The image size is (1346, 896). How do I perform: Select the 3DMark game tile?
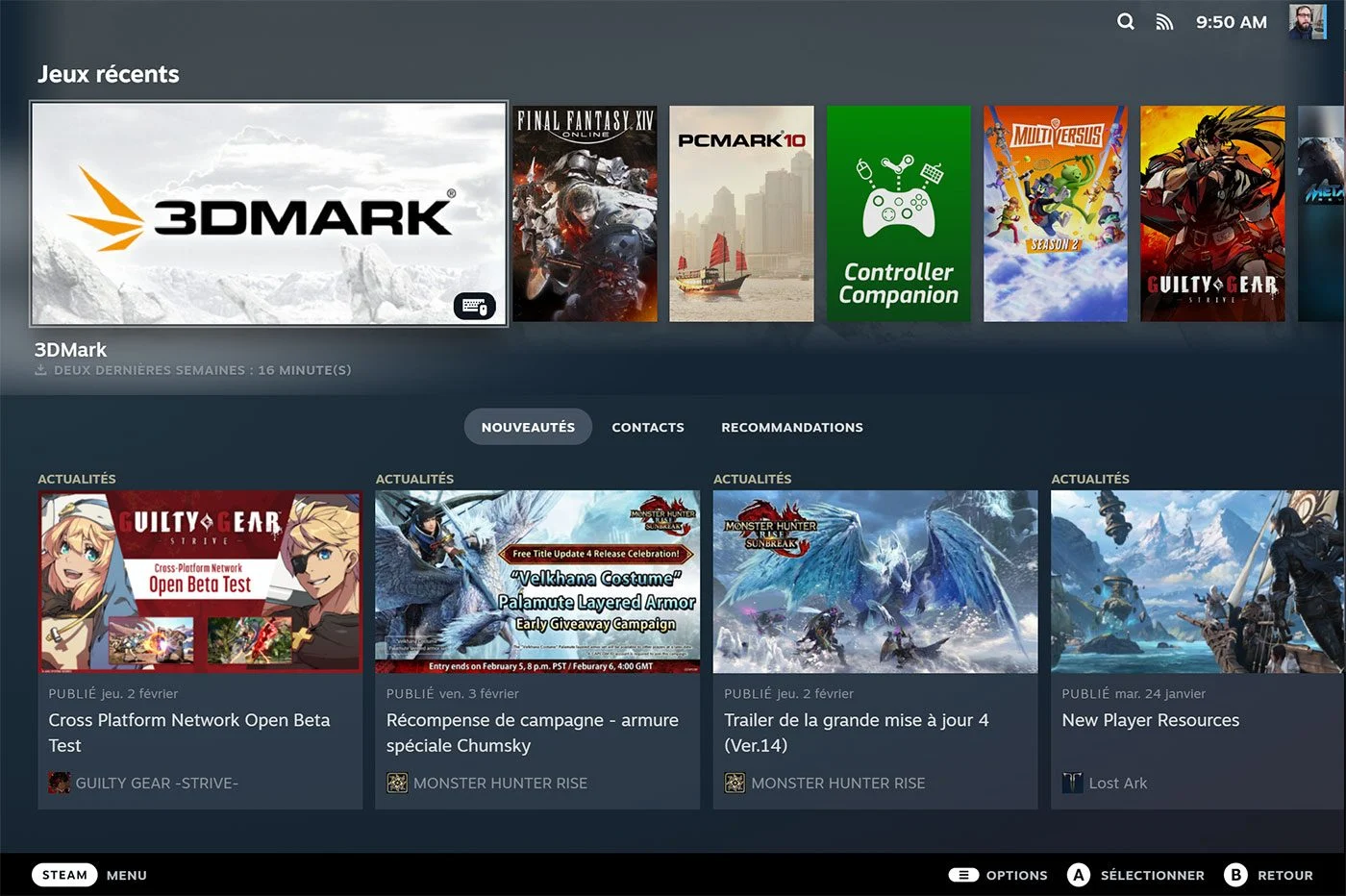click(x=269, y=213)
